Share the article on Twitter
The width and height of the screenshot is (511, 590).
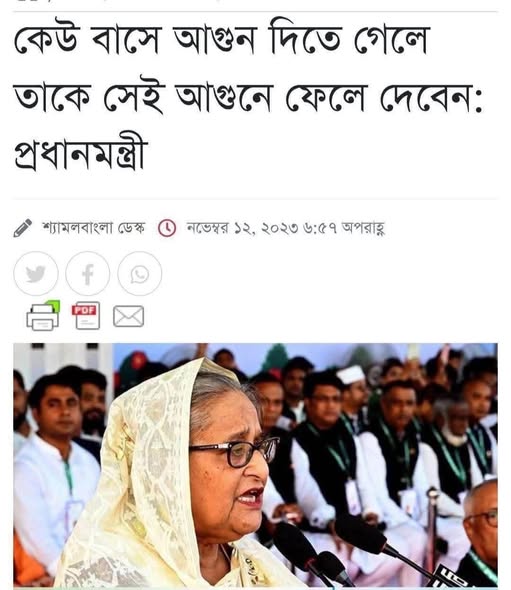[36, 274]
